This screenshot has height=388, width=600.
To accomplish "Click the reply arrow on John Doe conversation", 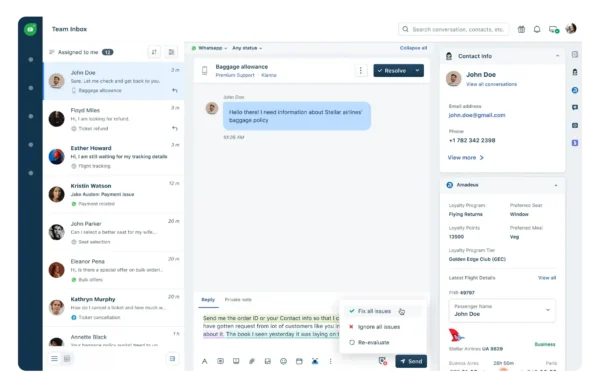I will (x=175, y=90).
